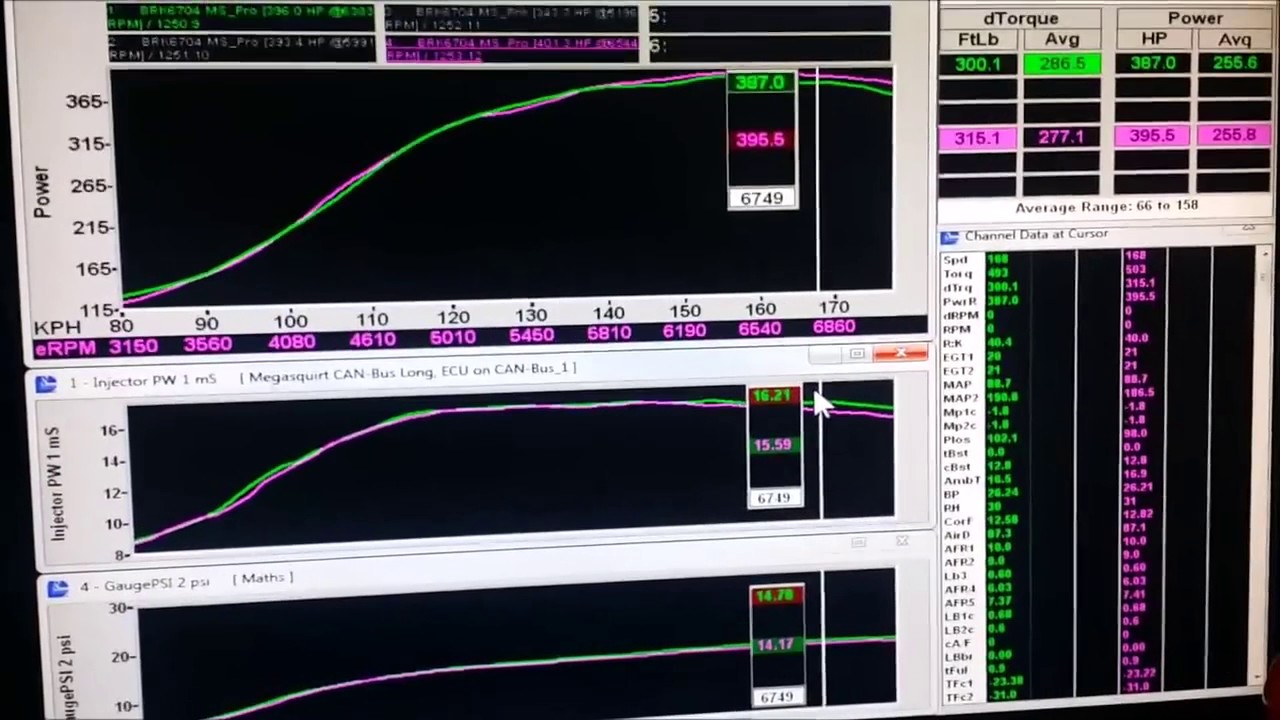Image resolution: width=1280 pixels, height=720 pixels.
Task: Click the AirD channel row label
Action: (x=957, y=535)
